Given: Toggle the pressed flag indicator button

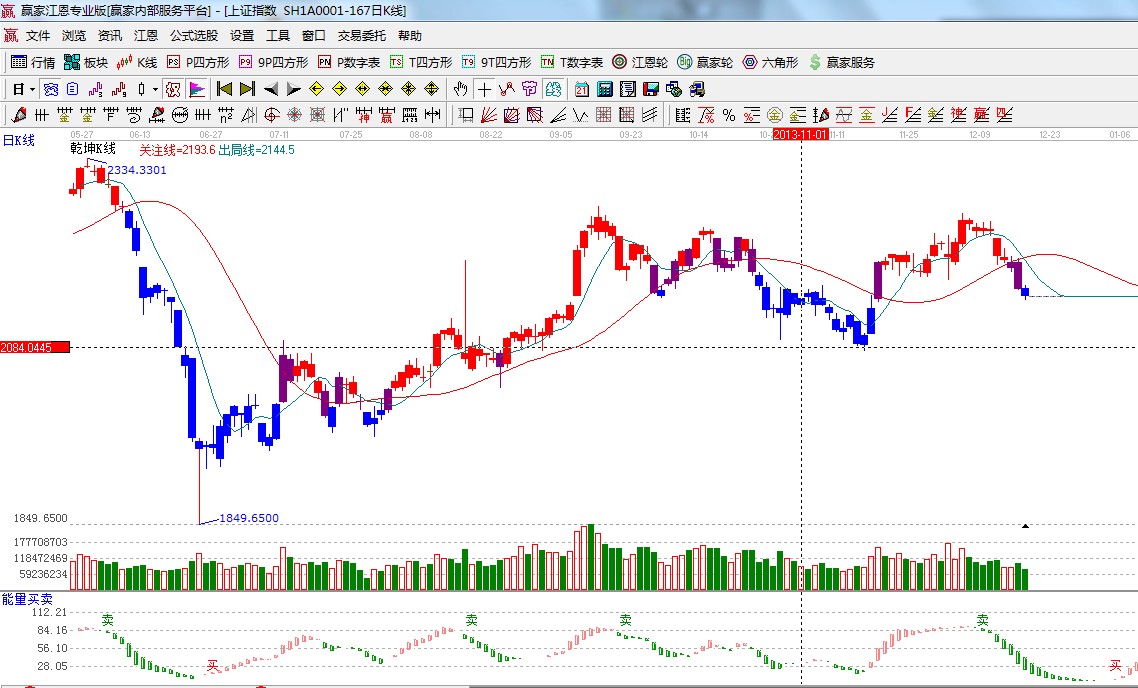Looking at the screenshot, I should (x=196, y=89).
